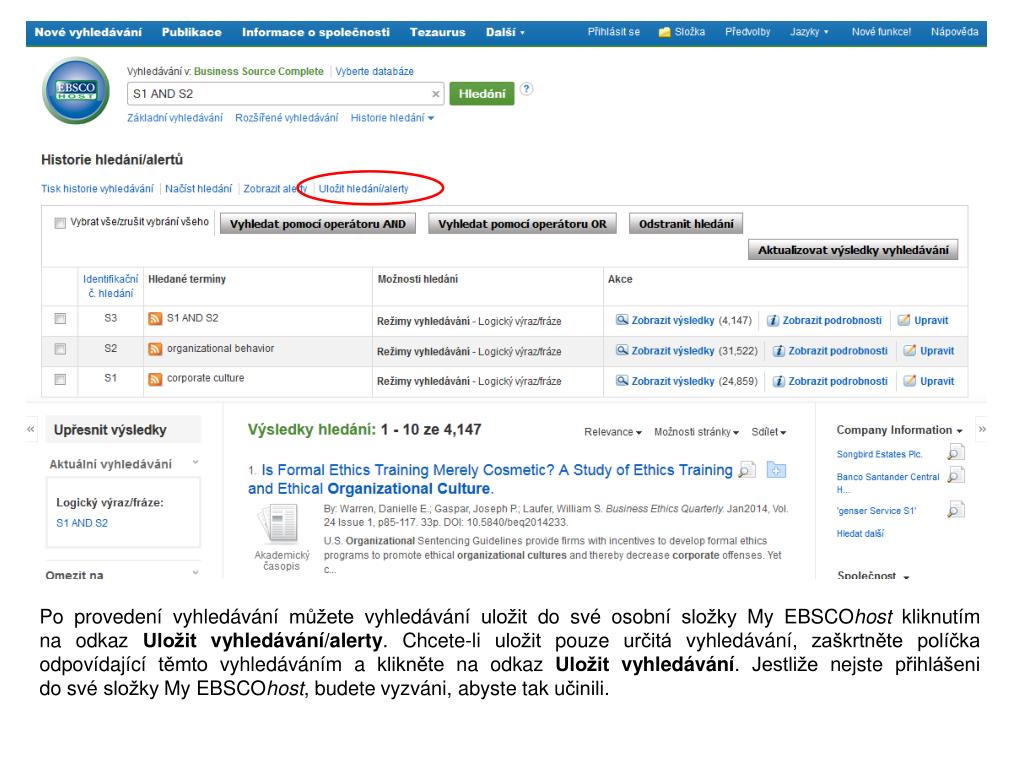The height and width of the screenshot is (768, 1024).
Task: Click details info icon in S2 row
Action: pyautogui.click(x=778, y=351)
